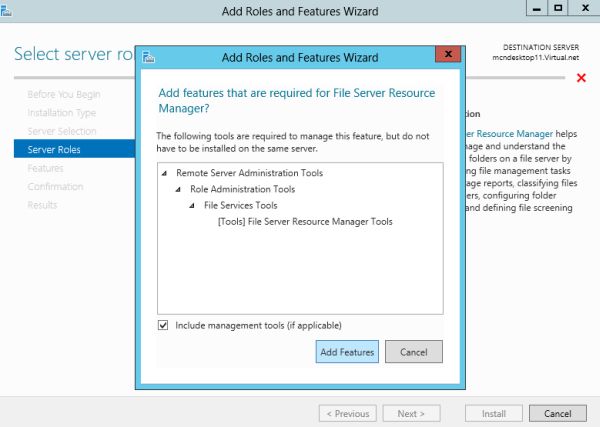Collapse Remote Server Administration Tools node

pyautogui.click(x=164, y=173)
